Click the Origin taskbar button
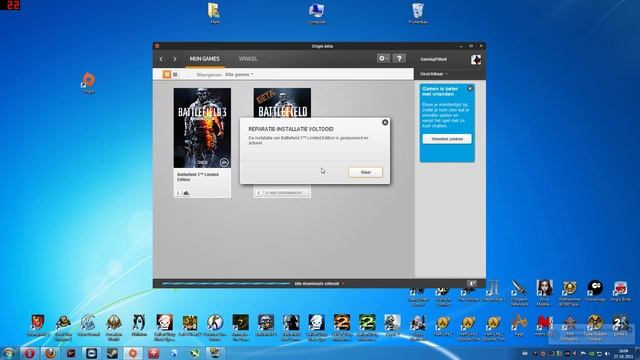This screenshot has width=640, height=360. point(133,353)
